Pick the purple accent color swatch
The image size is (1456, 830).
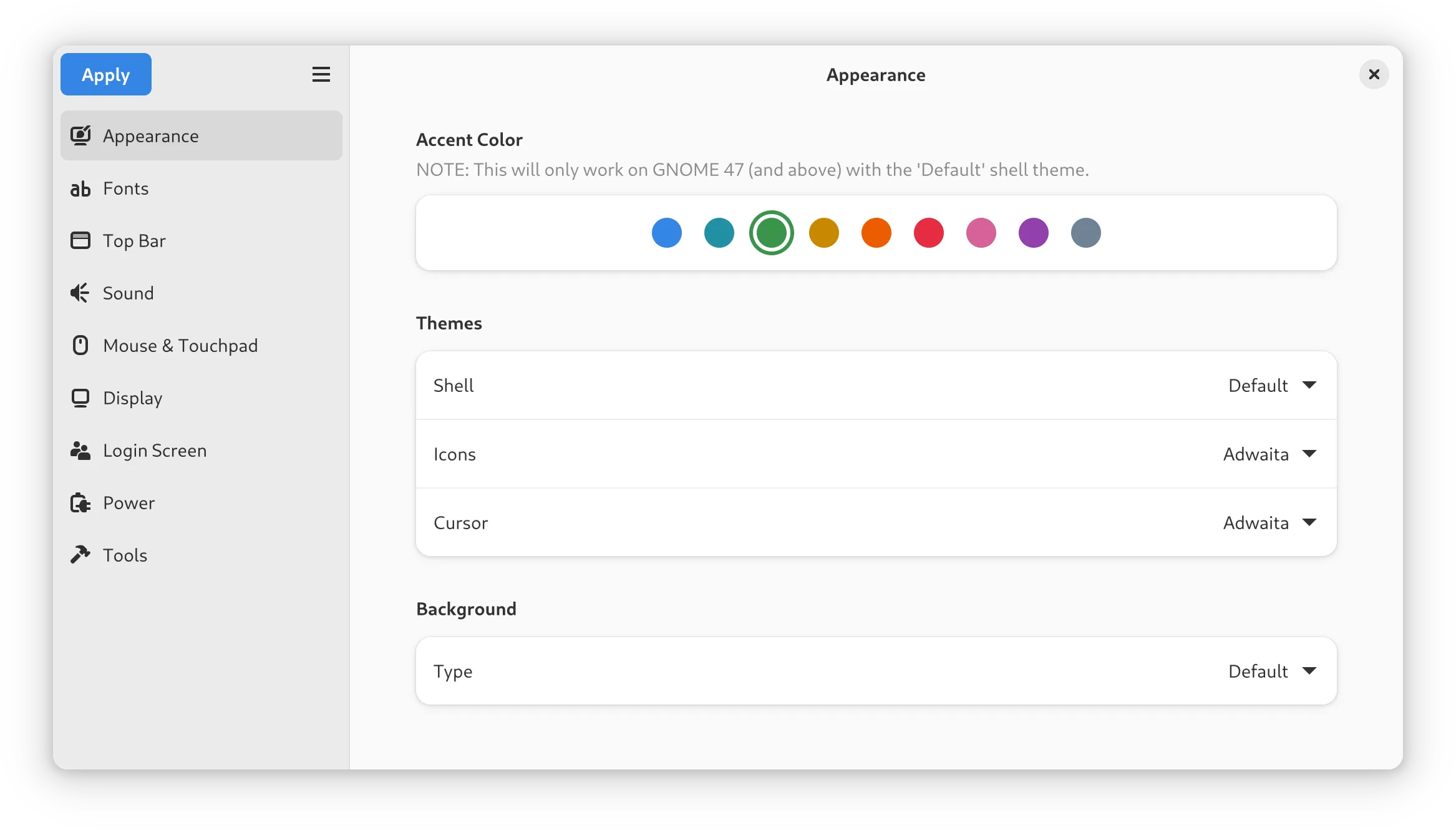coord(1033,233)
